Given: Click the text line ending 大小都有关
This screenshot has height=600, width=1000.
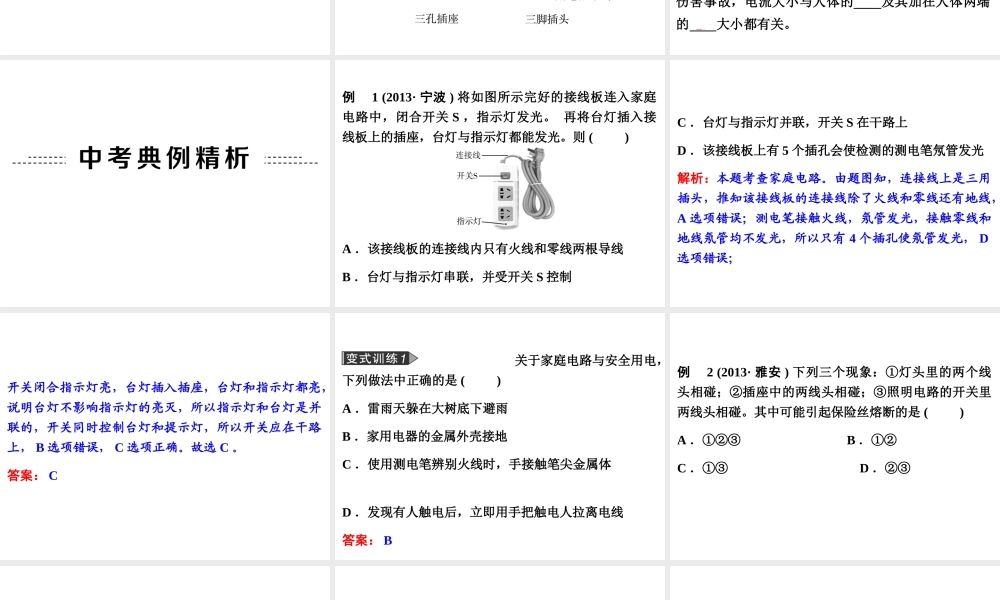Looking at the screenshot, I should (x=734, y=24).
